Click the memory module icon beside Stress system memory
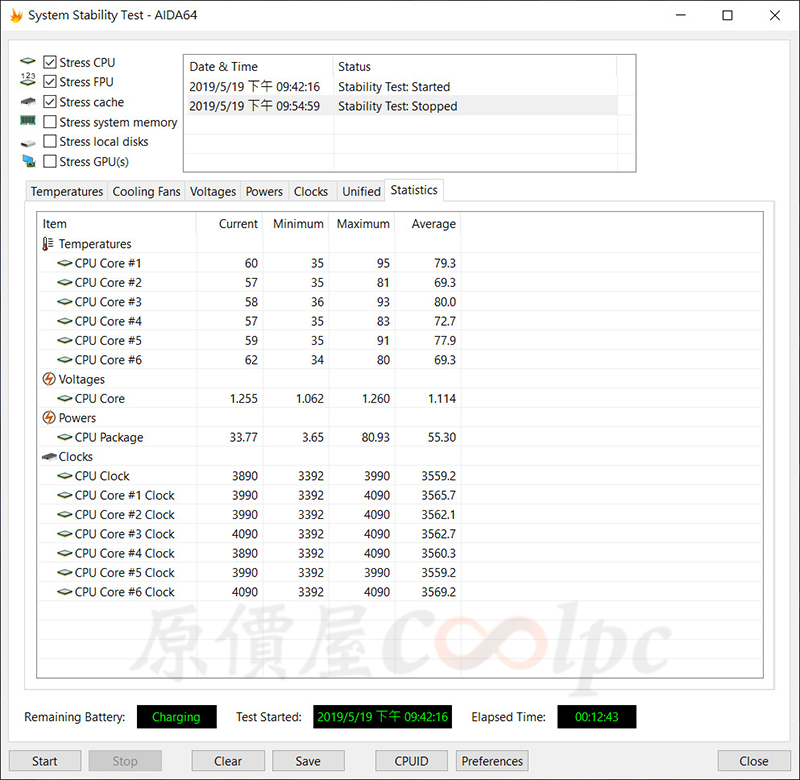800x780 pixels. point(28,122)
